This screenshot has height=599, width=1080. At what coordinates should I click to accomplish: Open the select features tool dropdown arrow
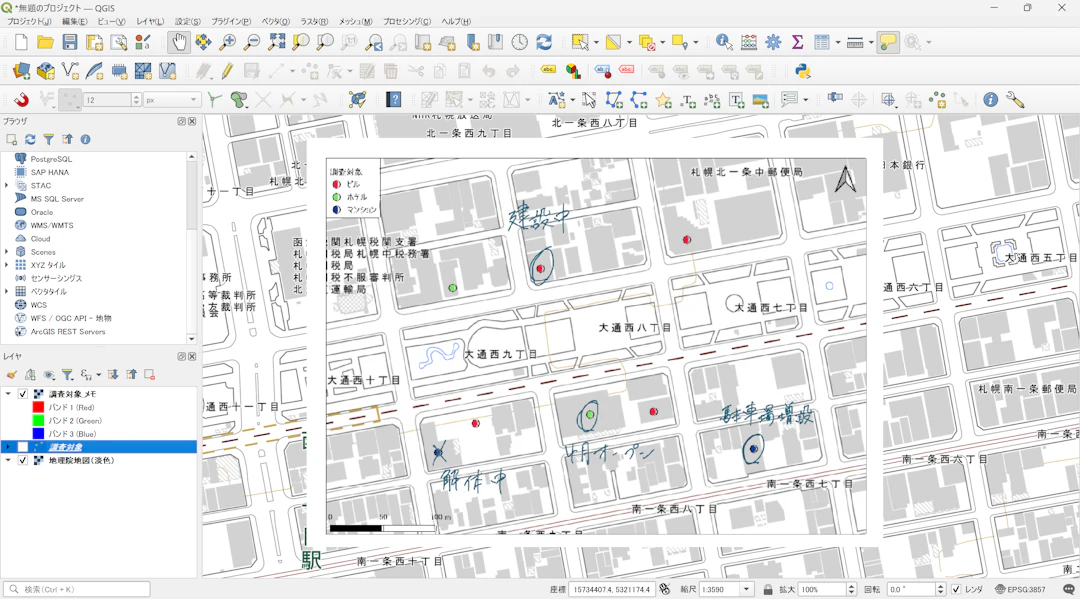(596, 43)
